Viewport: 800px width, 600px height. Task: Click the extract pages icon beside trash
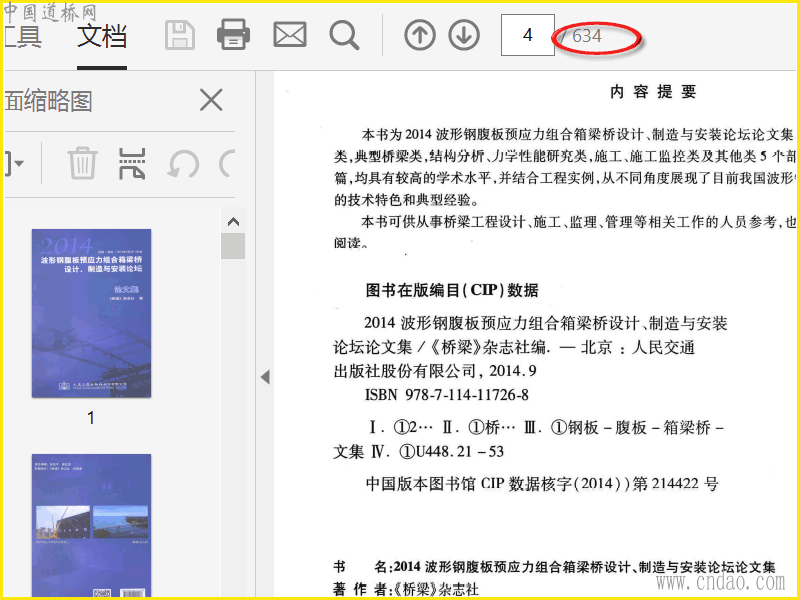(132, 164)
